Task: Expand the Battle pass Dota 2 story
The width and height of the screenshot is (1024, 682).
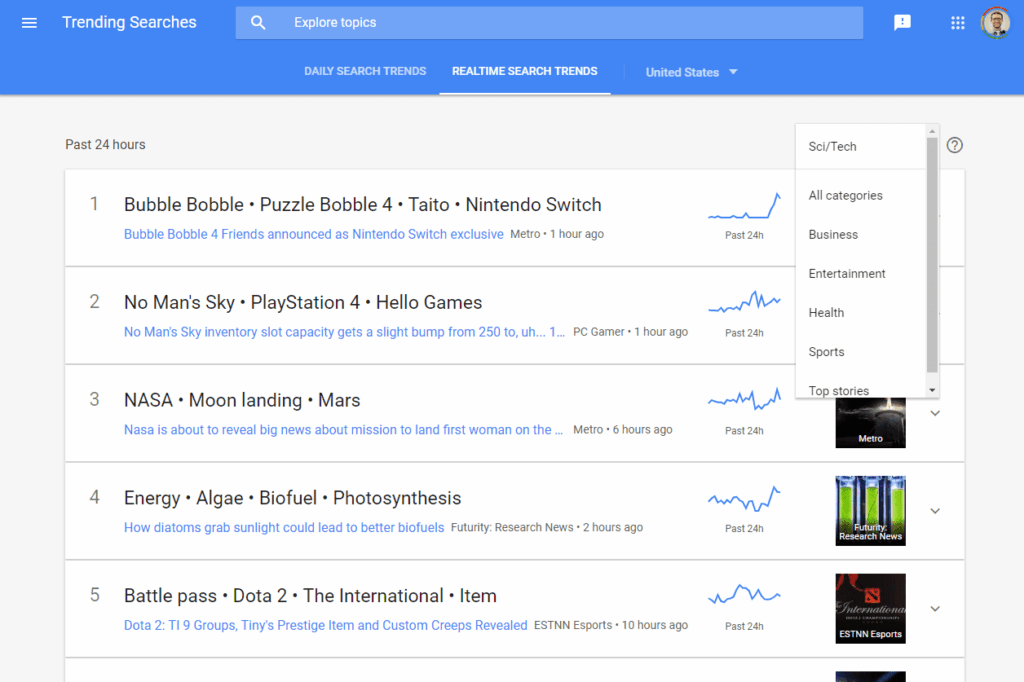Action: tap(935, 609)
